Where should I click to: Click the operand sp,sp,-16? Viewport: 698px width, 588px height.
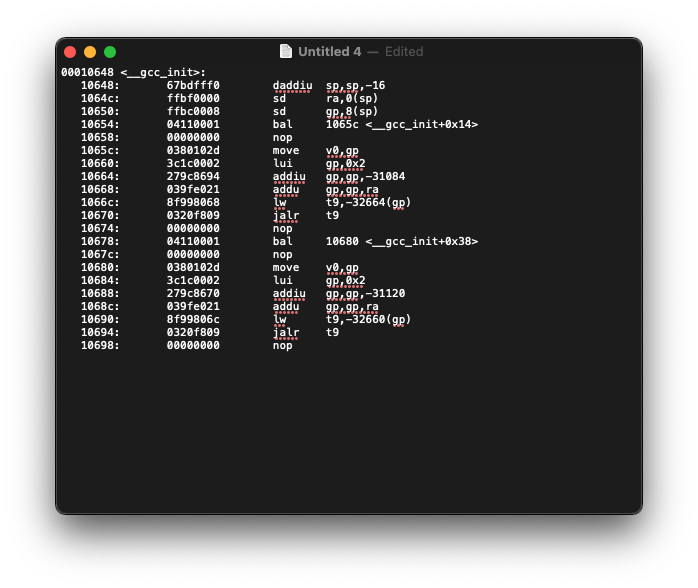click(355, 85)
